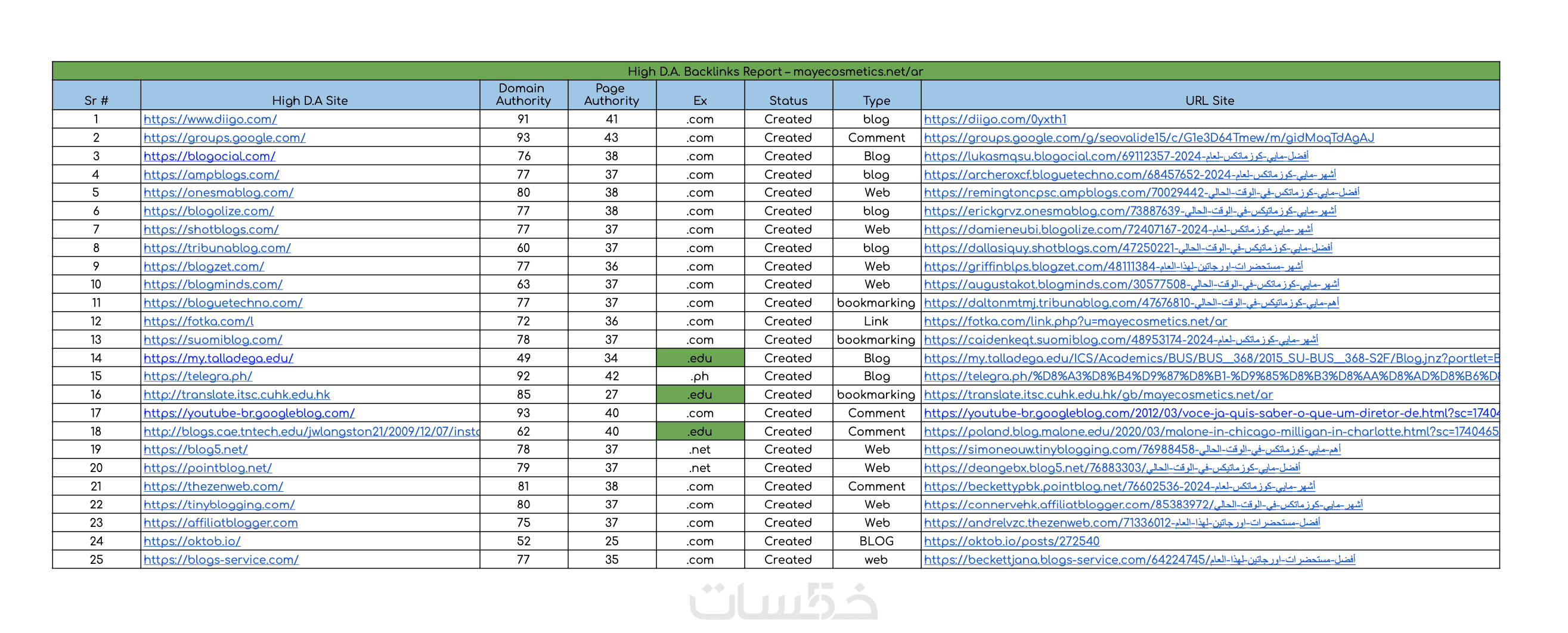Viewport: 1568px width, 633px height.
Task: Select the uppercase "BLOG" type cell in the oktob row
Action: [876, 541]
